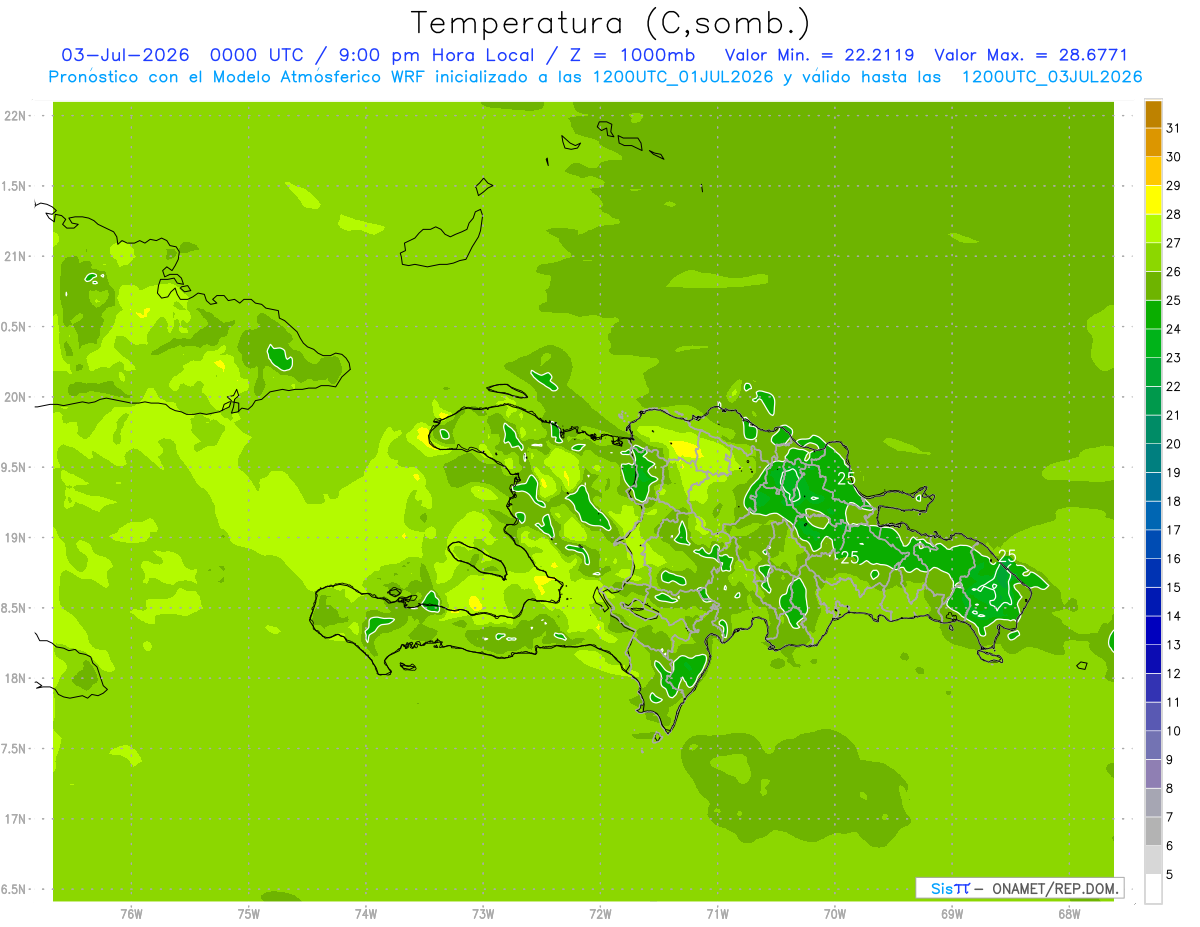Click the green colorbar segment between 24 and 25
The image size is (1200, 927).
tap(1153, 315)
